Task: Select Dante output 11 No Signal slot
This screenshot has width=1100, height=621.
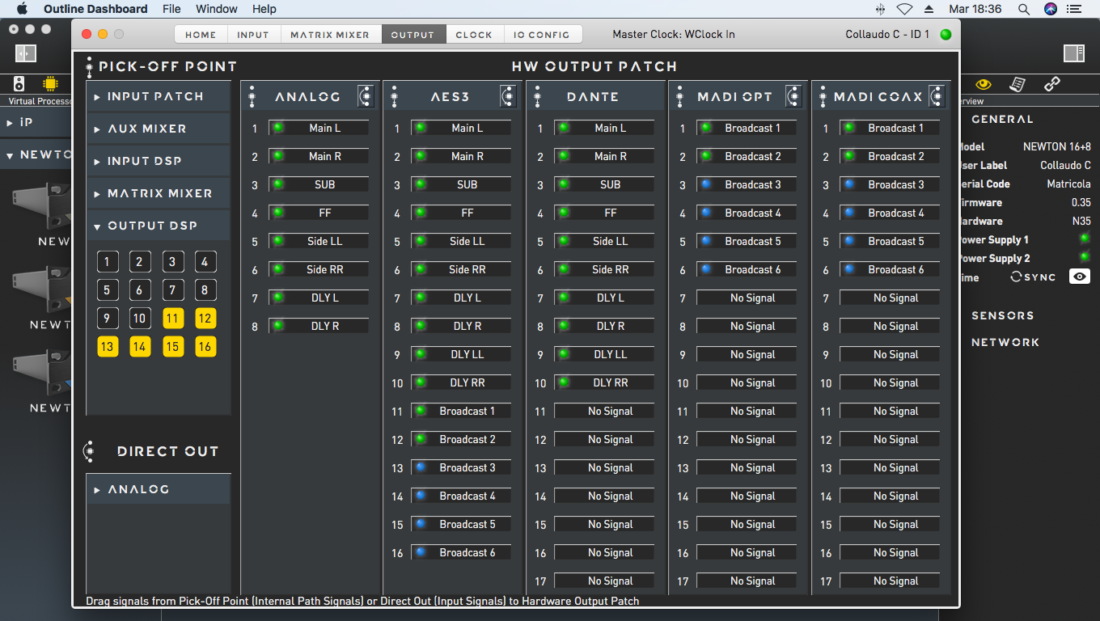Action: click(x=604, y=411)
